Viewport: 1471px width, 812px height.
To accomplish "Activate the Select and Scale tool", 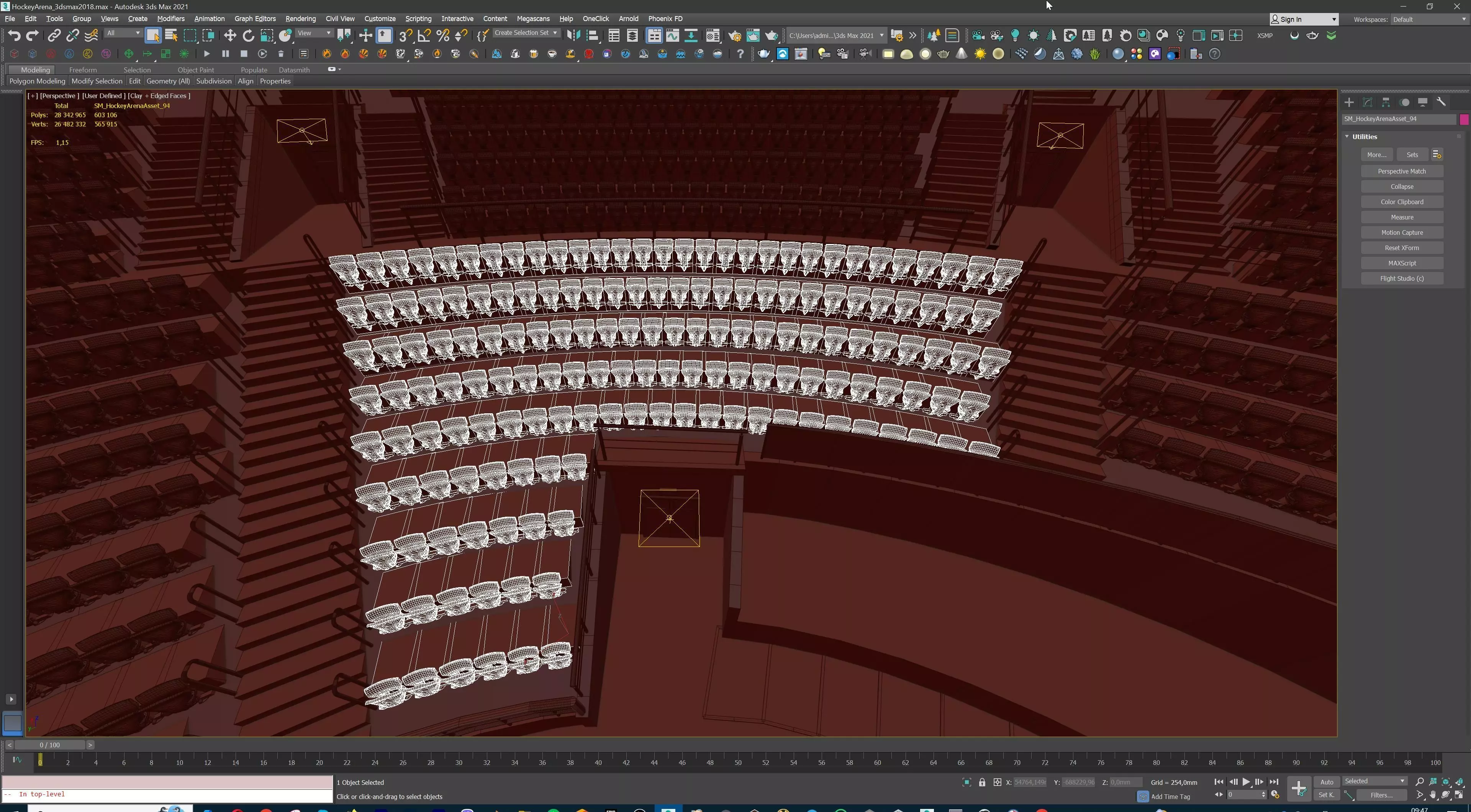I will click(267, 35).
